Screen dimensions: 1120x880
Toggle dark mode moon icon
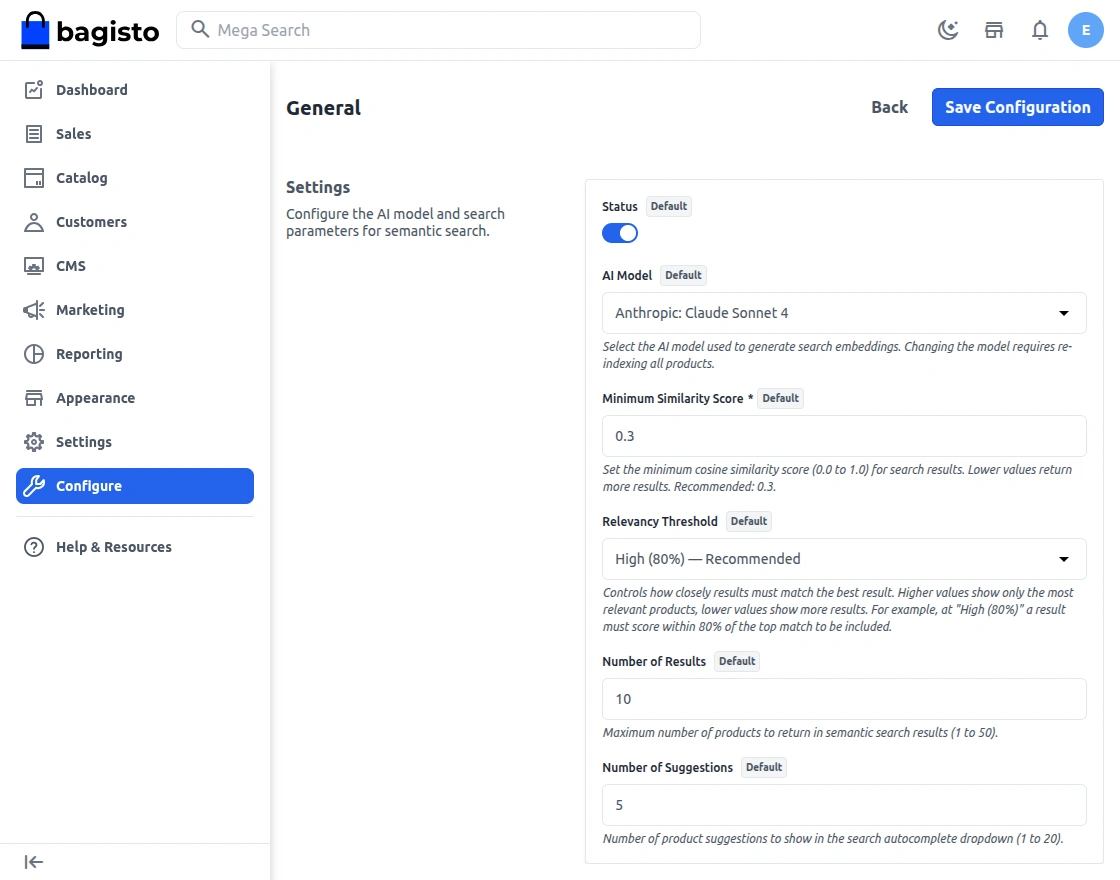click(948, 30)
